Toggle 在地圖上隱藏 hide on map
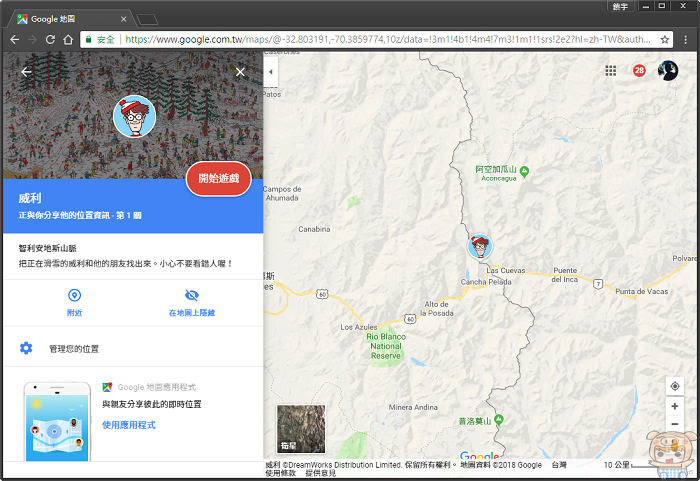Viewport: 700px width, 481px height. pos(192,302)
